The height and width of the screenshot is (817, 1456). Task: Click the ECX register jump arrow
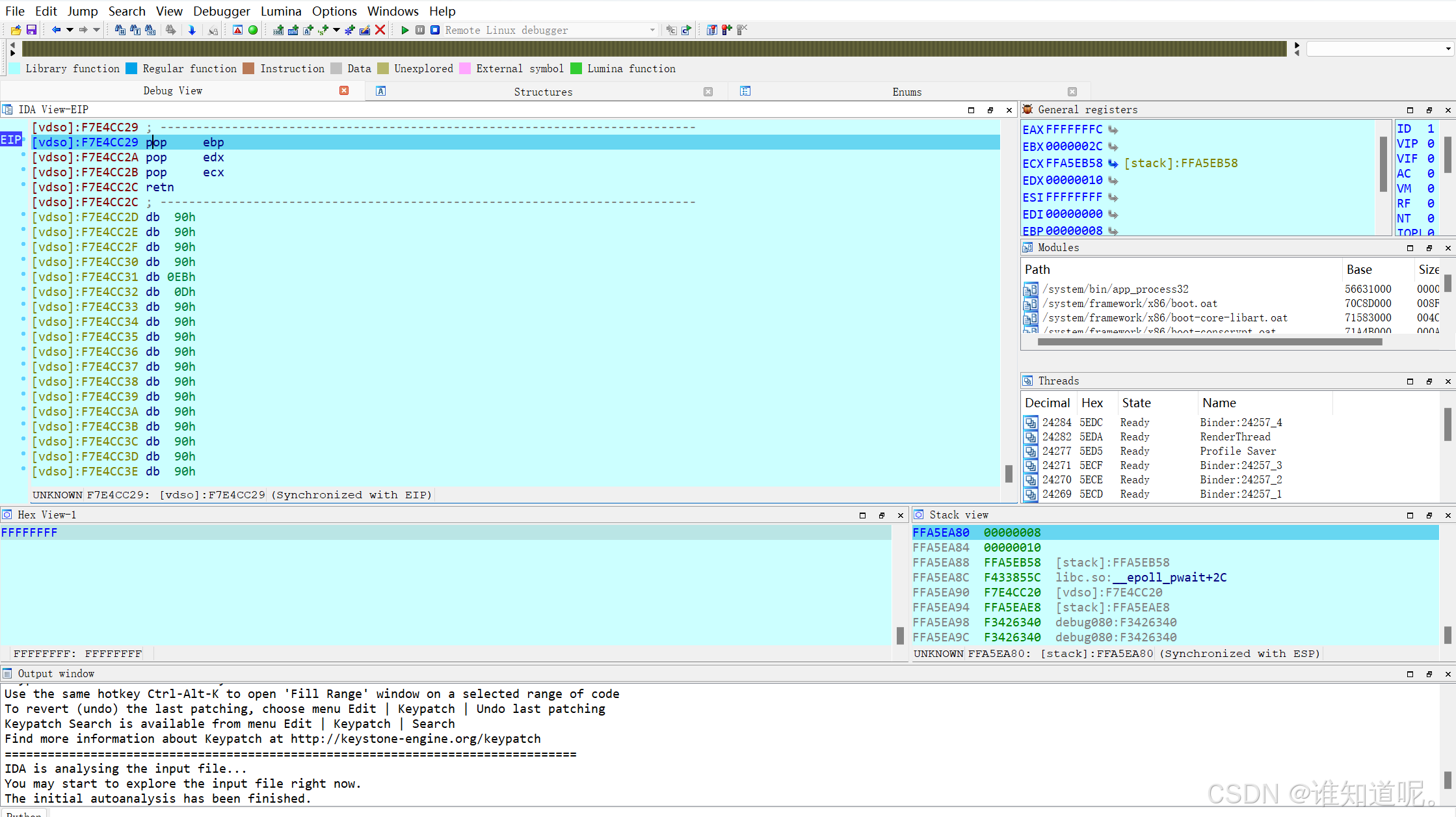tap(1113, 163)
